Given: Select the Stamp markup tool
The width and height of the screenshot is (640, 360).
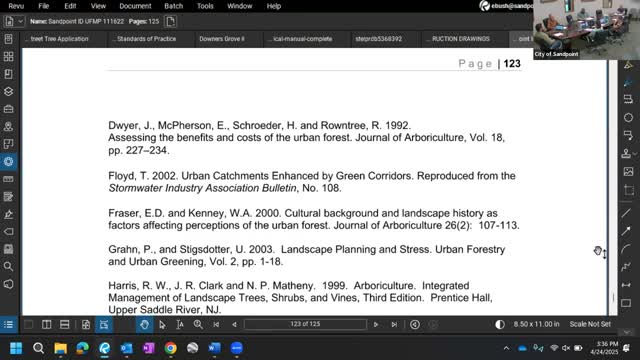Looking at the screenshot, I should [x=626, y=153].
